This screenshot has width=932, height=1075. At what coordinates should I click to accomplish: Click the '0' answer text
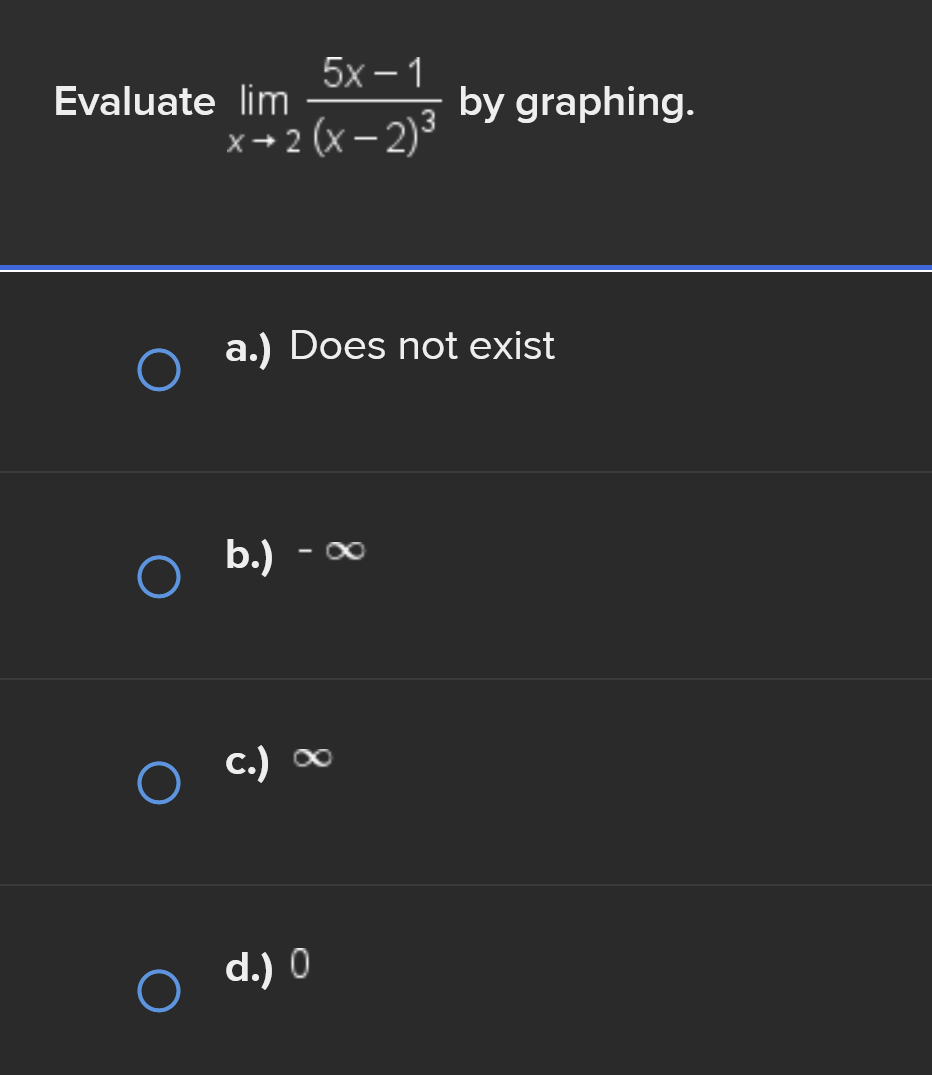pos(300,965)
